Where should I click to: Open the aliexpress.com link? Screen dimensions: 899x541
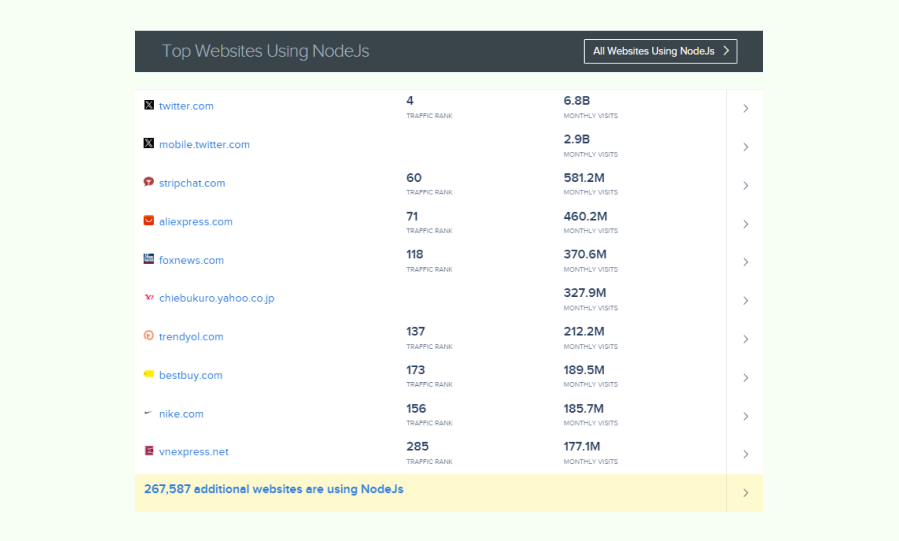[x=196, y=221]
